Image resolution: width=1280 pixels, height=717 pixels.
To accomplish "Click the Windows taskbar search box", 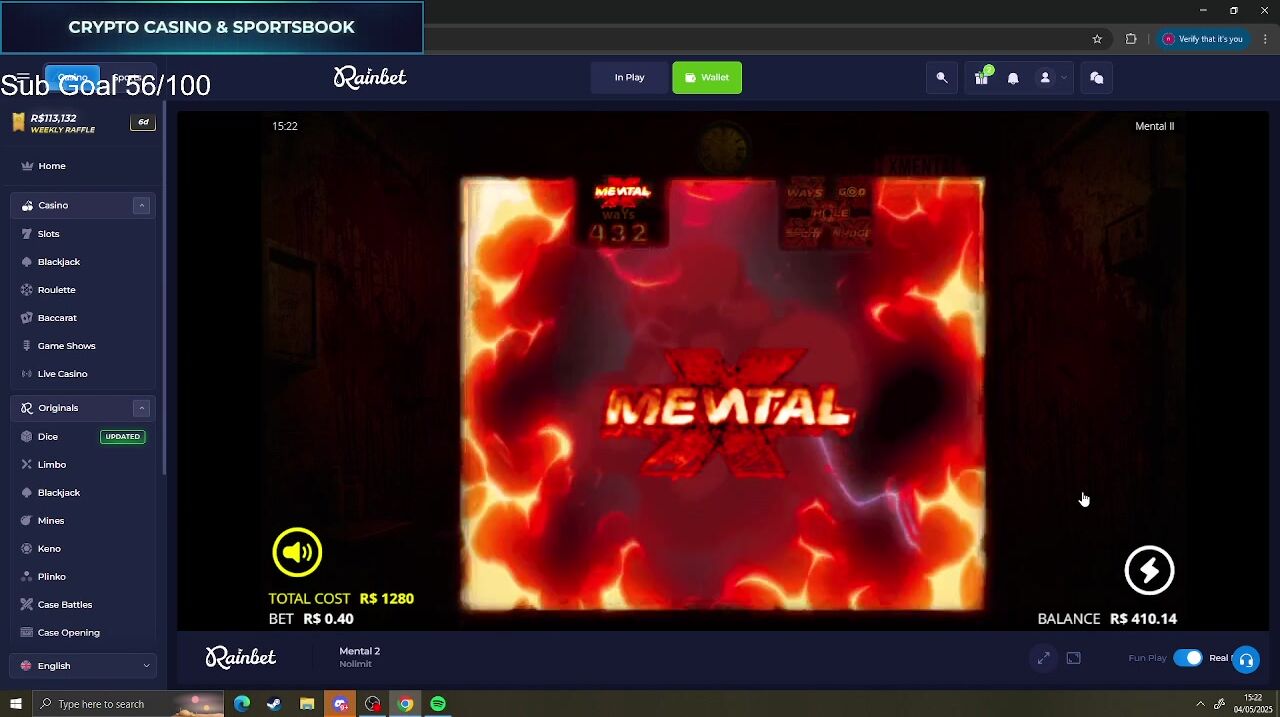I will [127, 704].
